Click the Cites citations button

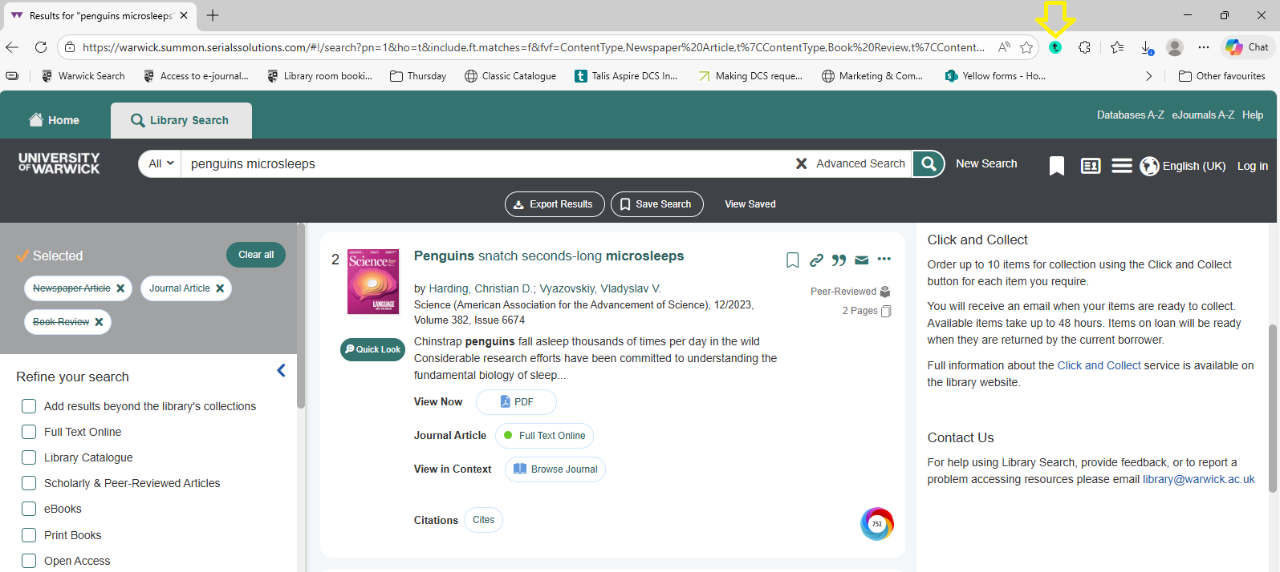click(x=483, y=520)
